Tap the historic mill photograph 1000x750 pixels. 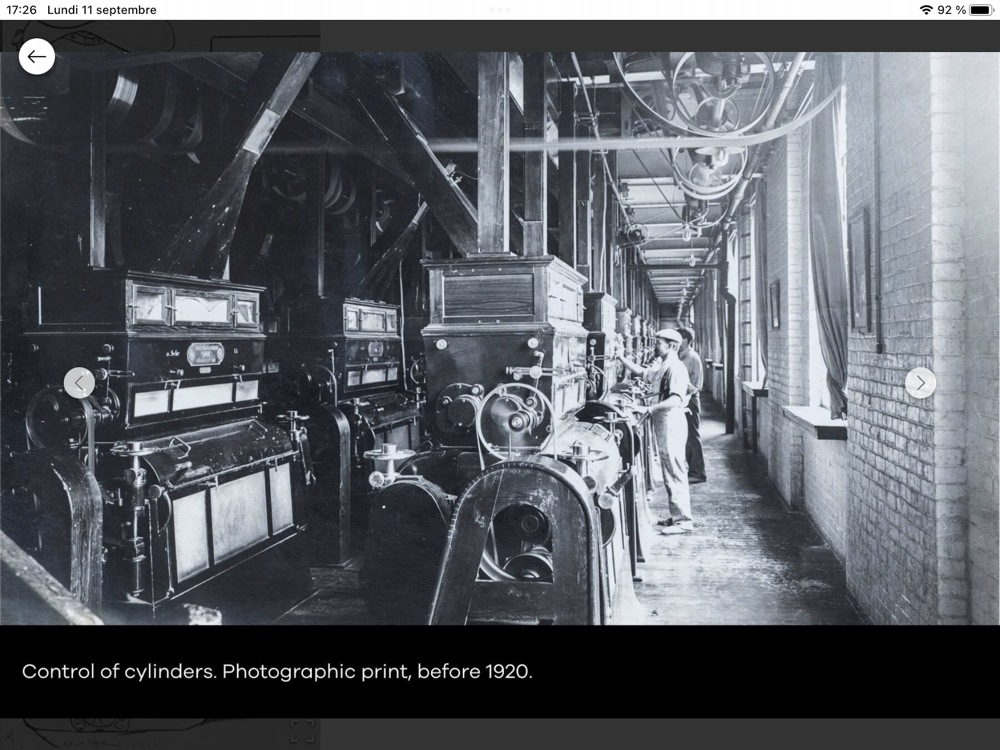pos(500,338)
